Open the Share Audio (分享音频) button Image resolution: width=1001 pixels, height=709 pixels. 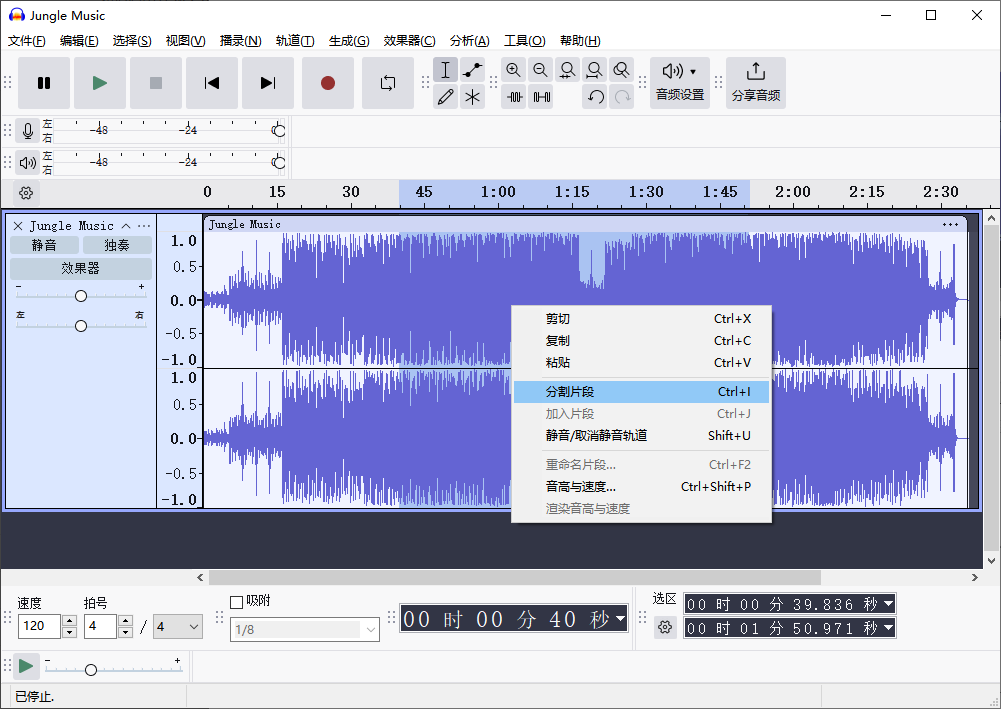756,83
